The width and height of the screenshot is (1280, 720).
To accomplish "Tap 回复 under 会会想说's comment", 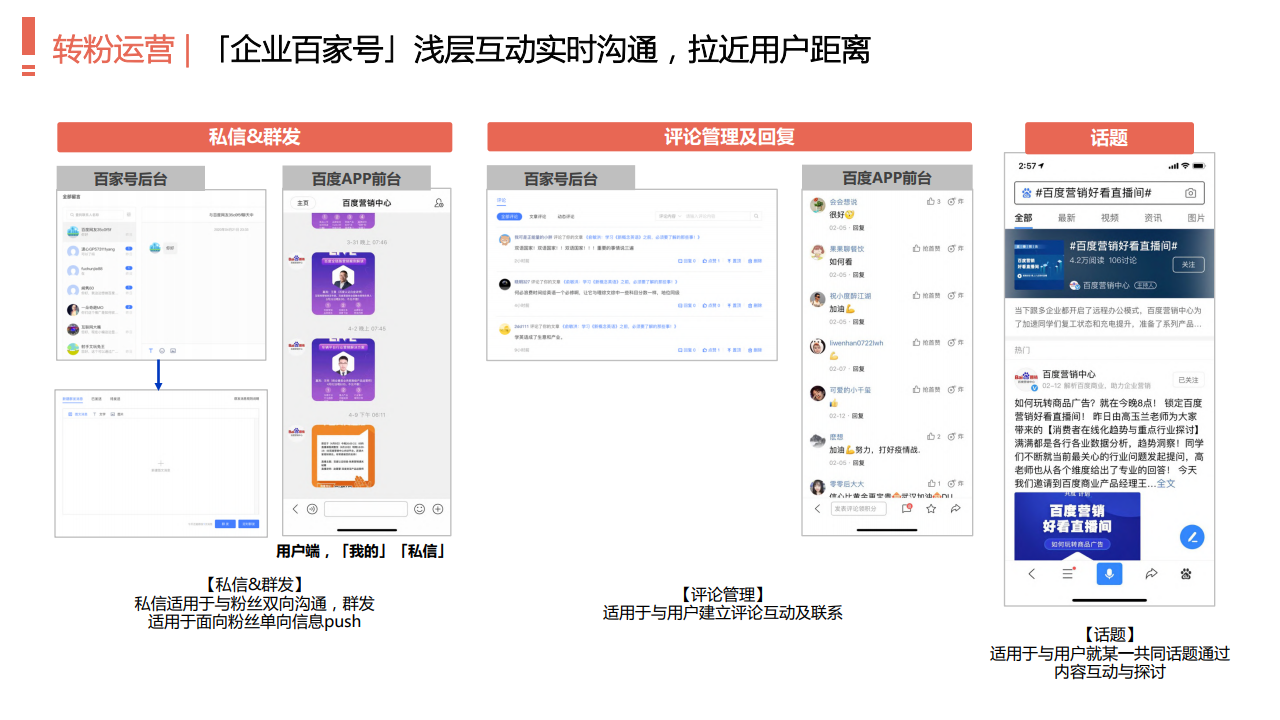I will [x=858, y=228].
